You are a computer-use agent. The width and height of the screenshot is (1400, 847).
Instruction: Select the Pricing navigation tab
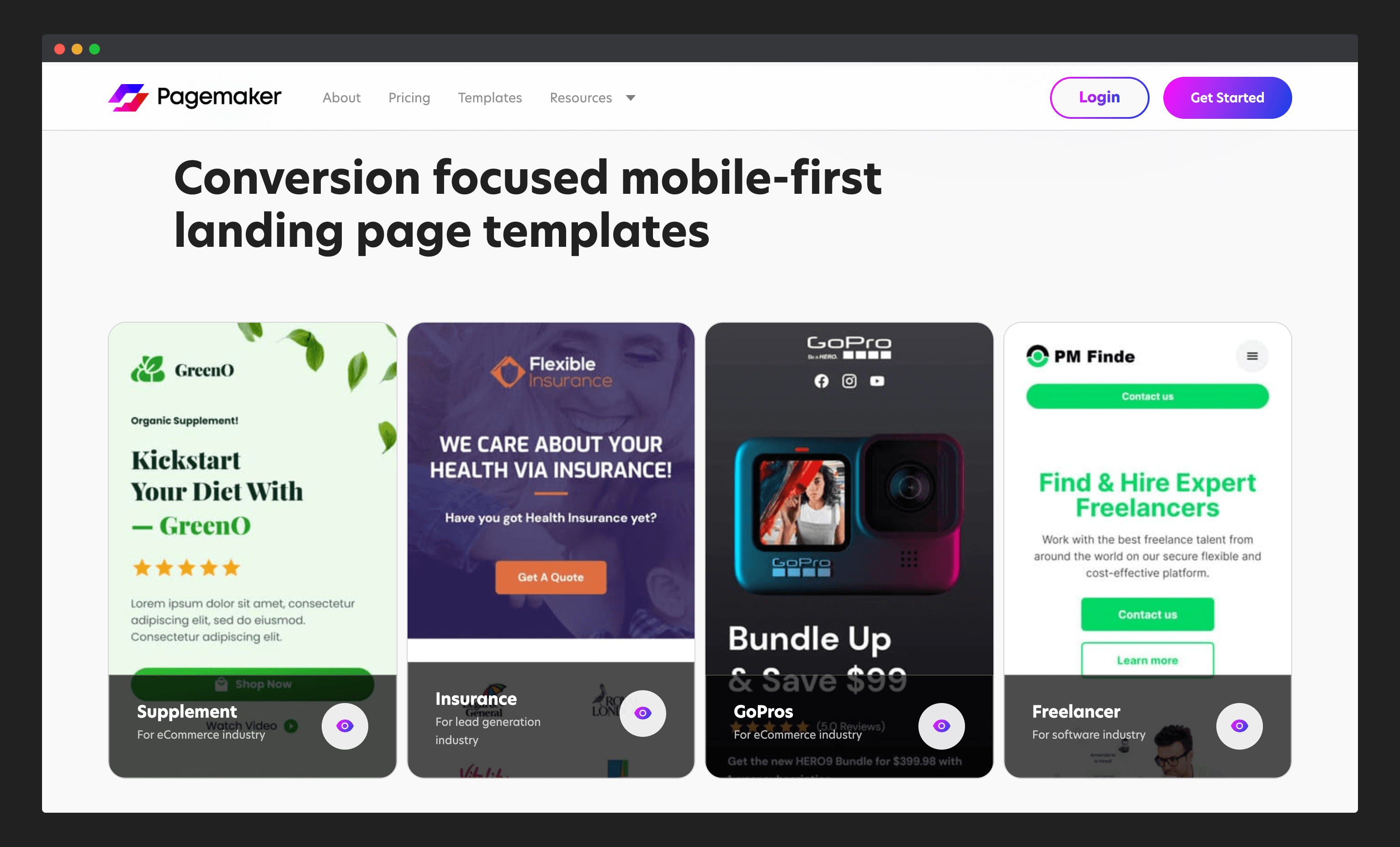point(409,97)
